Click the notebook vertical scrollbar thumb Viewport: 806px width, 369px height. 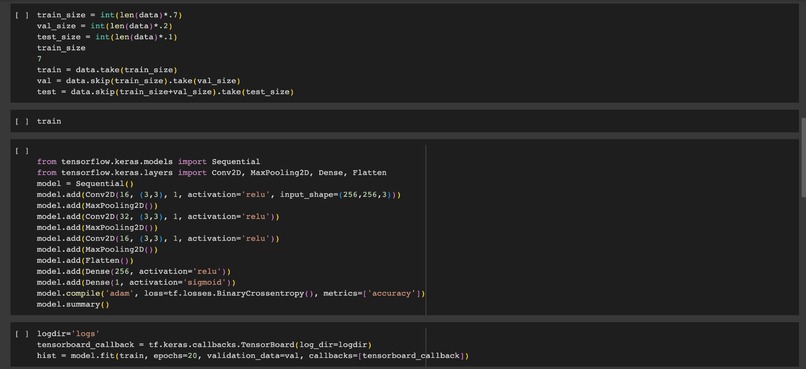tap(803, 157)
